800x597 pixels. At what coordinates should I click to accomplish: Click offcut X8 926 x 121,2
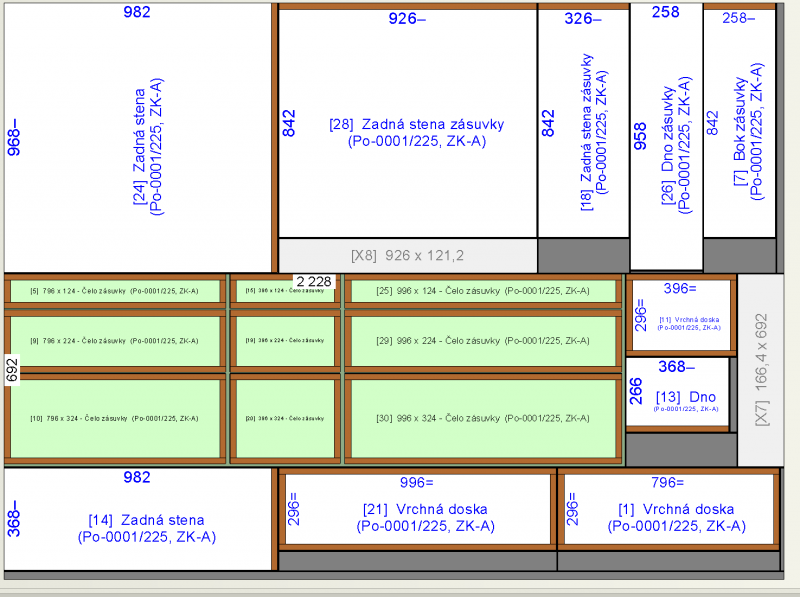[408, 256]
